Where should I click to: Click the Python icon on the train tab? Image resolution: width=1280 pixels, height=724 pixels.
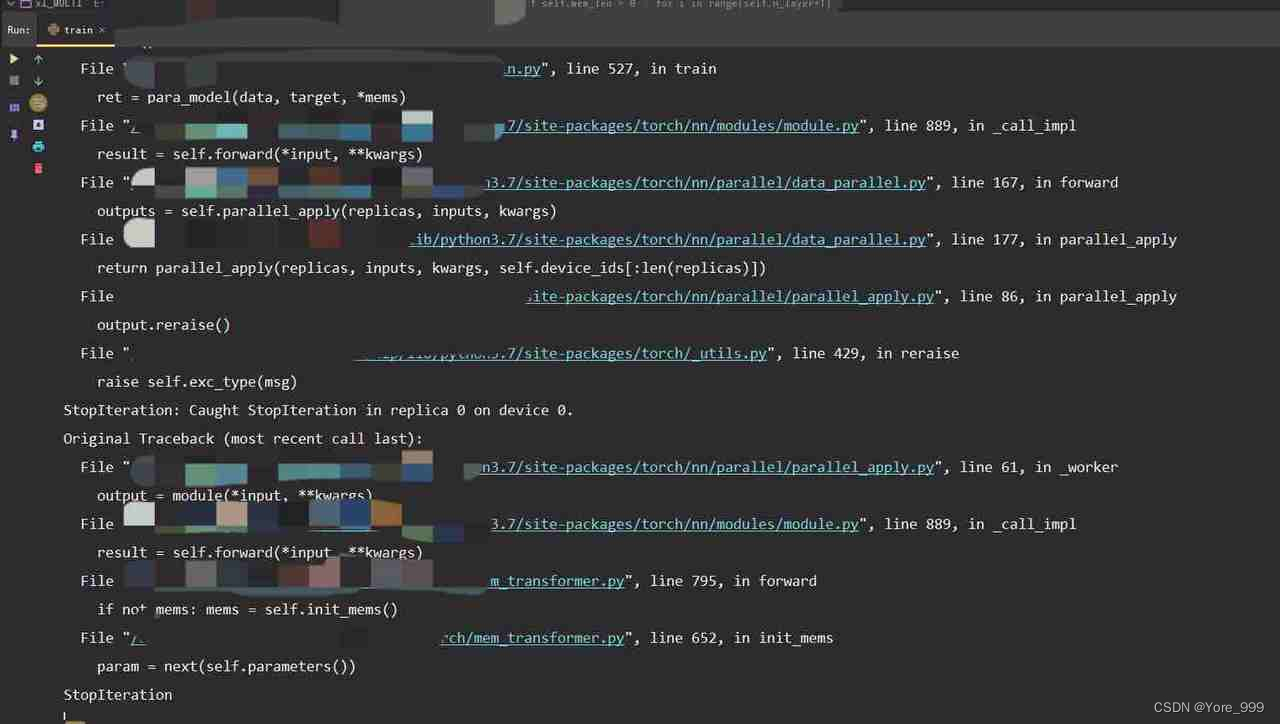pos(53,30)
